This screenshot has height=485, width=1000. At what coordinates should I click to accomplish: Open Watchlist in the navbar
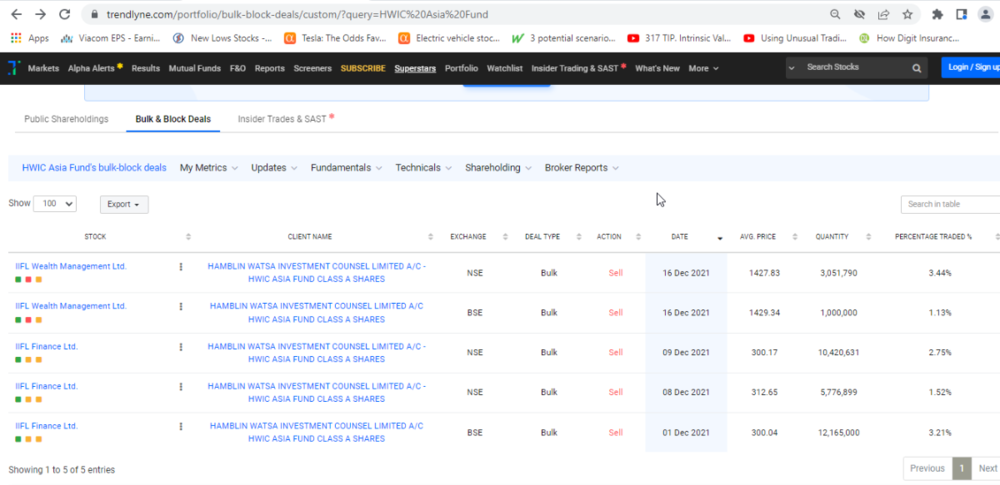[x=504, y=68]
